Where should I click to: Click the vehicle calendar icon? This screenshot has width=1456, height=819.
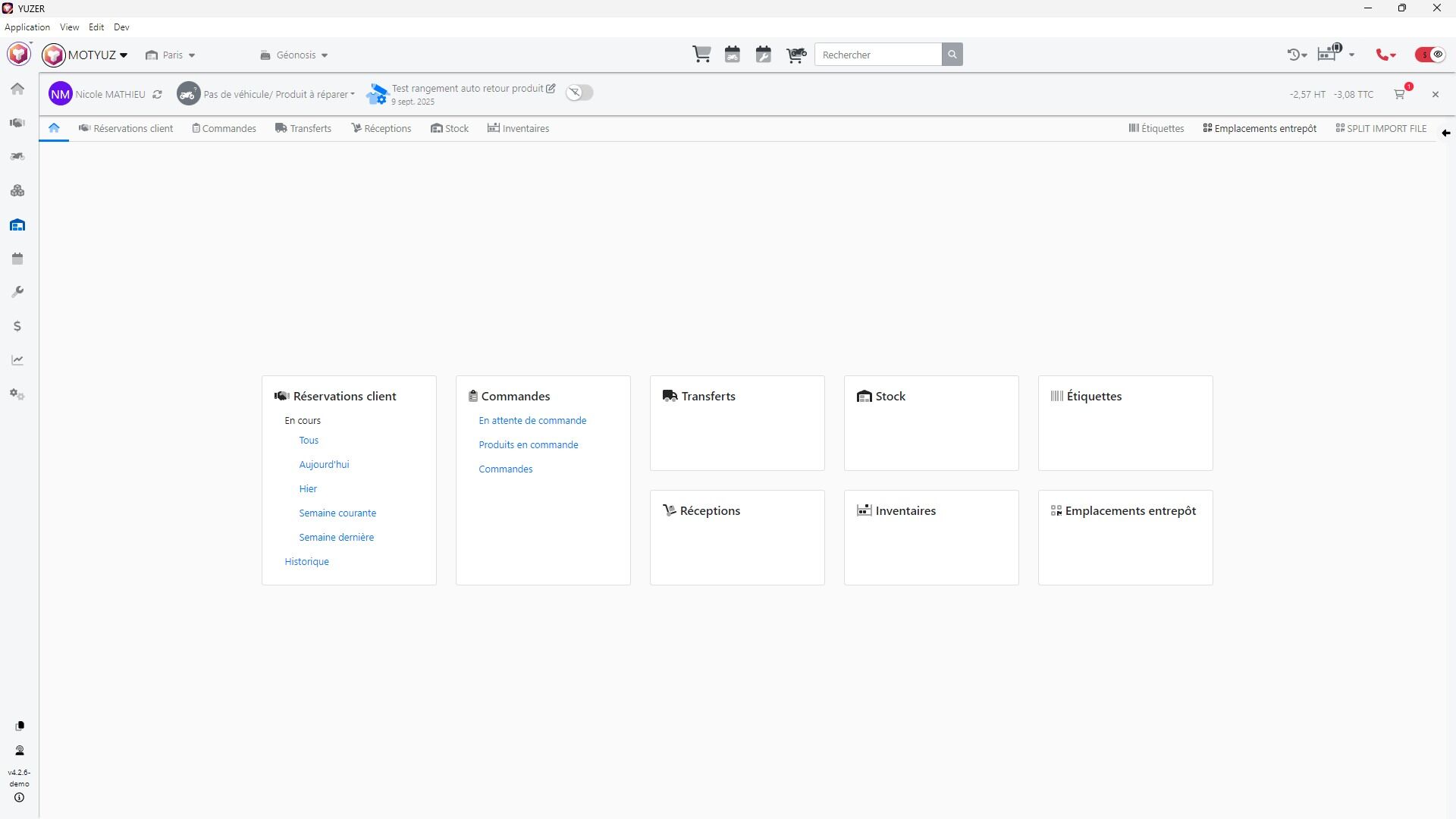(733, 55)
